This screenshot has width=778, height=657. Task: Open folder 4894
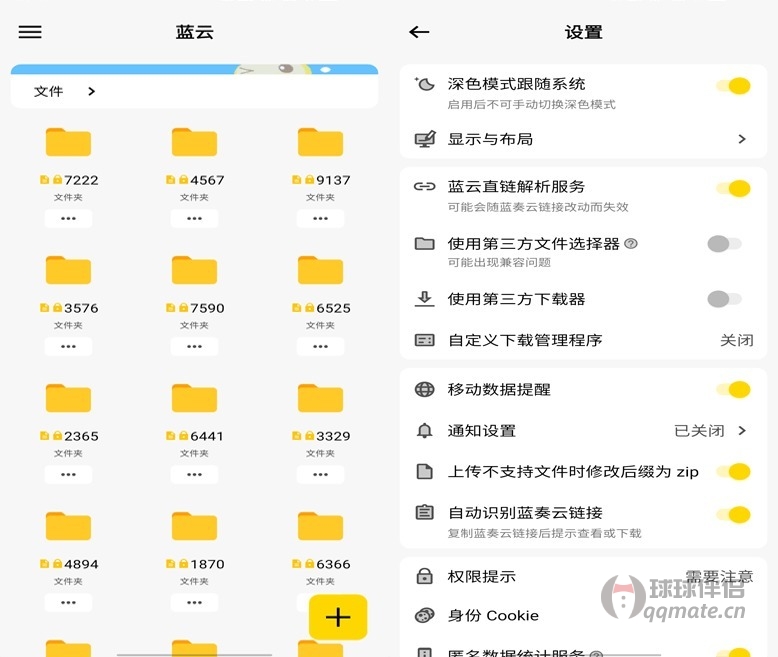(x=68, y=527)
